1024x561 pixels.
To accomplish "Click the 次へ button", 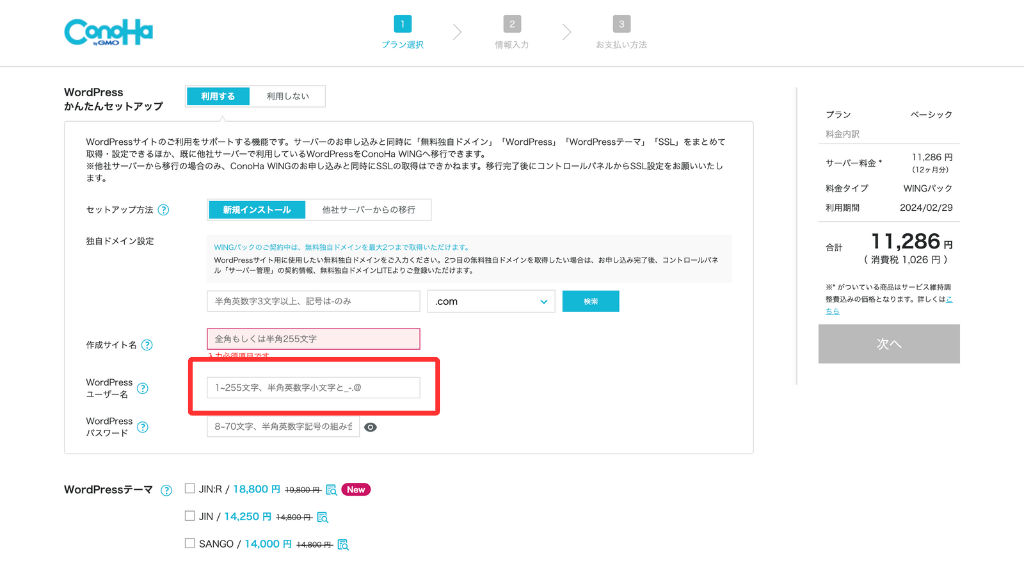I will 889,344.
